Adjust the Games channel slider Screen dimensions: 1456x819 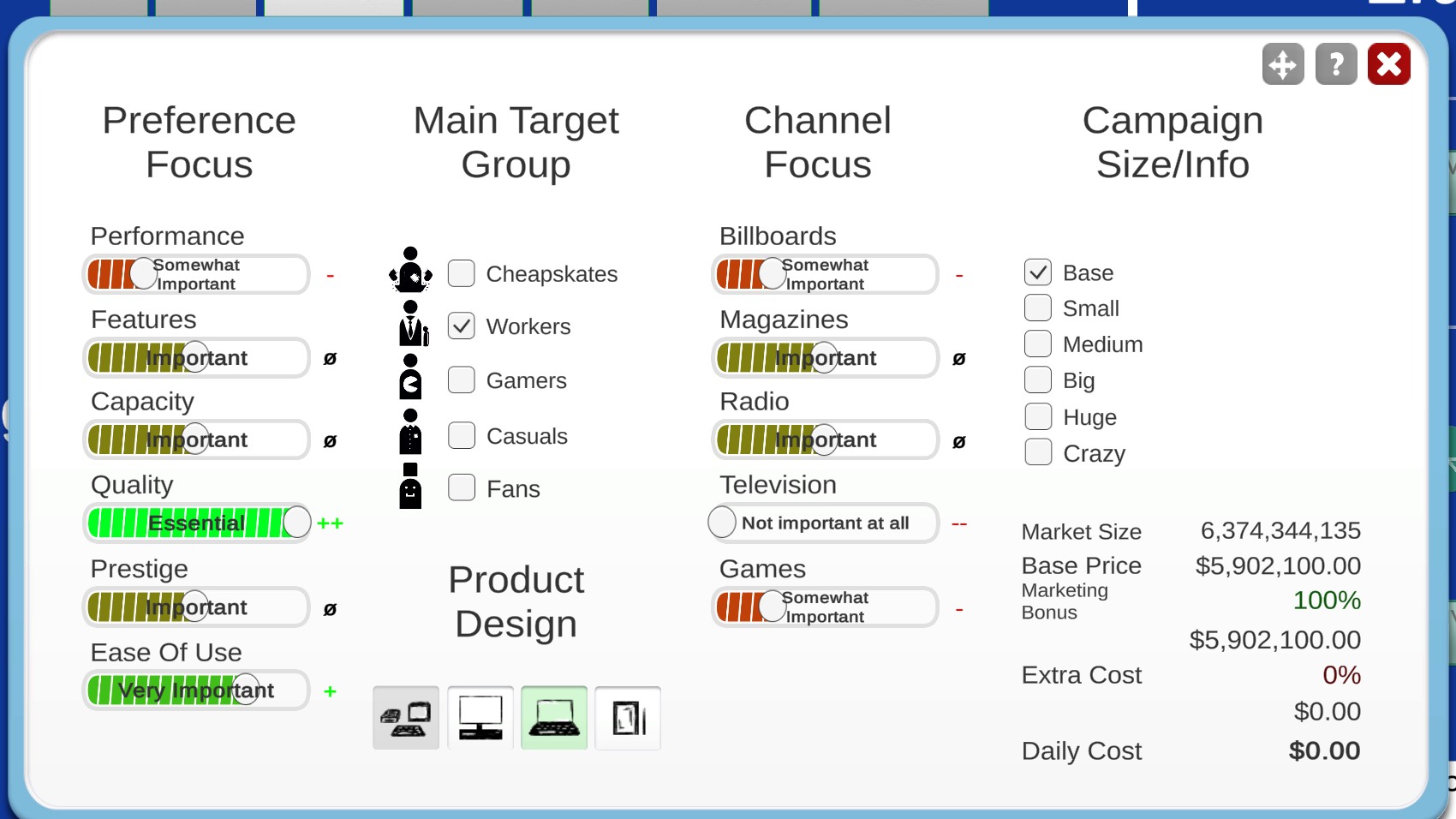pos(826,607)
